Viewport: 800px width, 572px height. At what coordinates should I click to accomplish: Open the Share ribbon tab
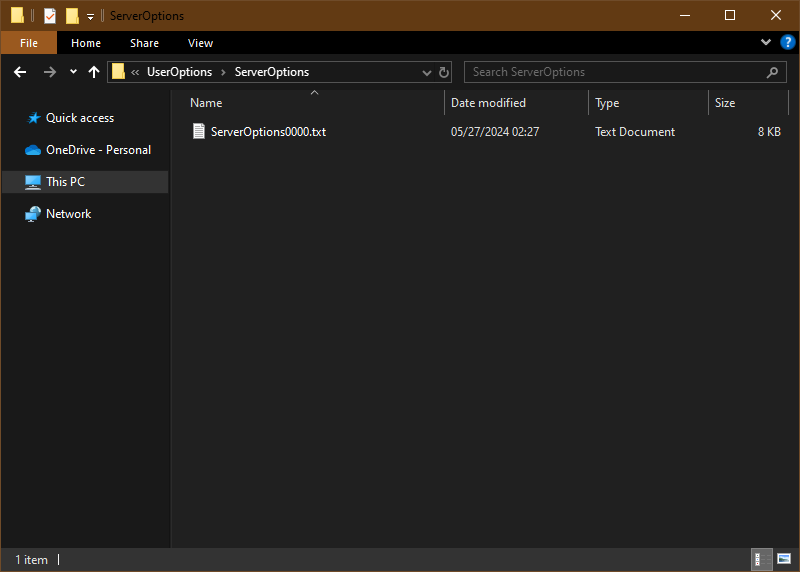(144, 43)
